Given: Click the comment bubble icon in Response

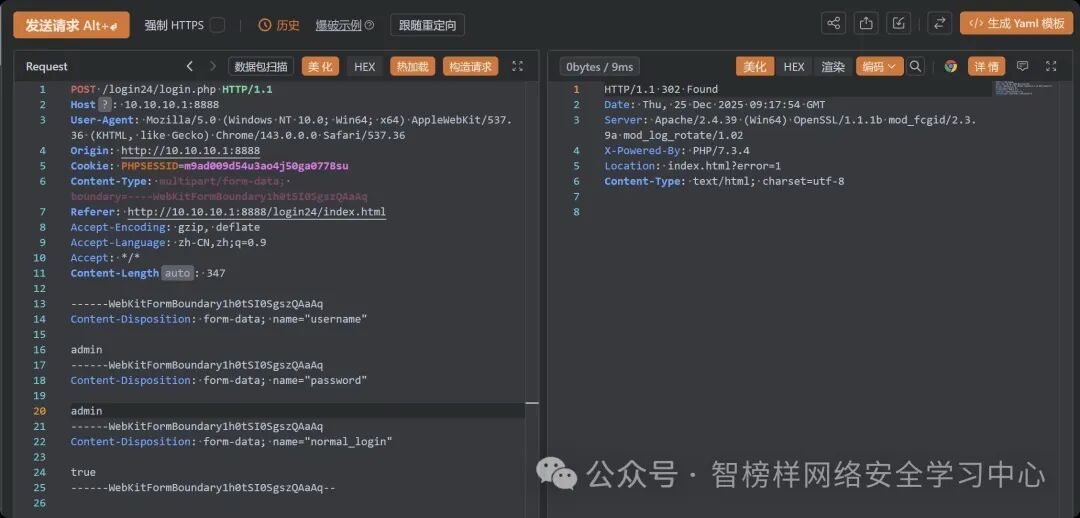Looking at the screenshot, I should (1023, 66).
